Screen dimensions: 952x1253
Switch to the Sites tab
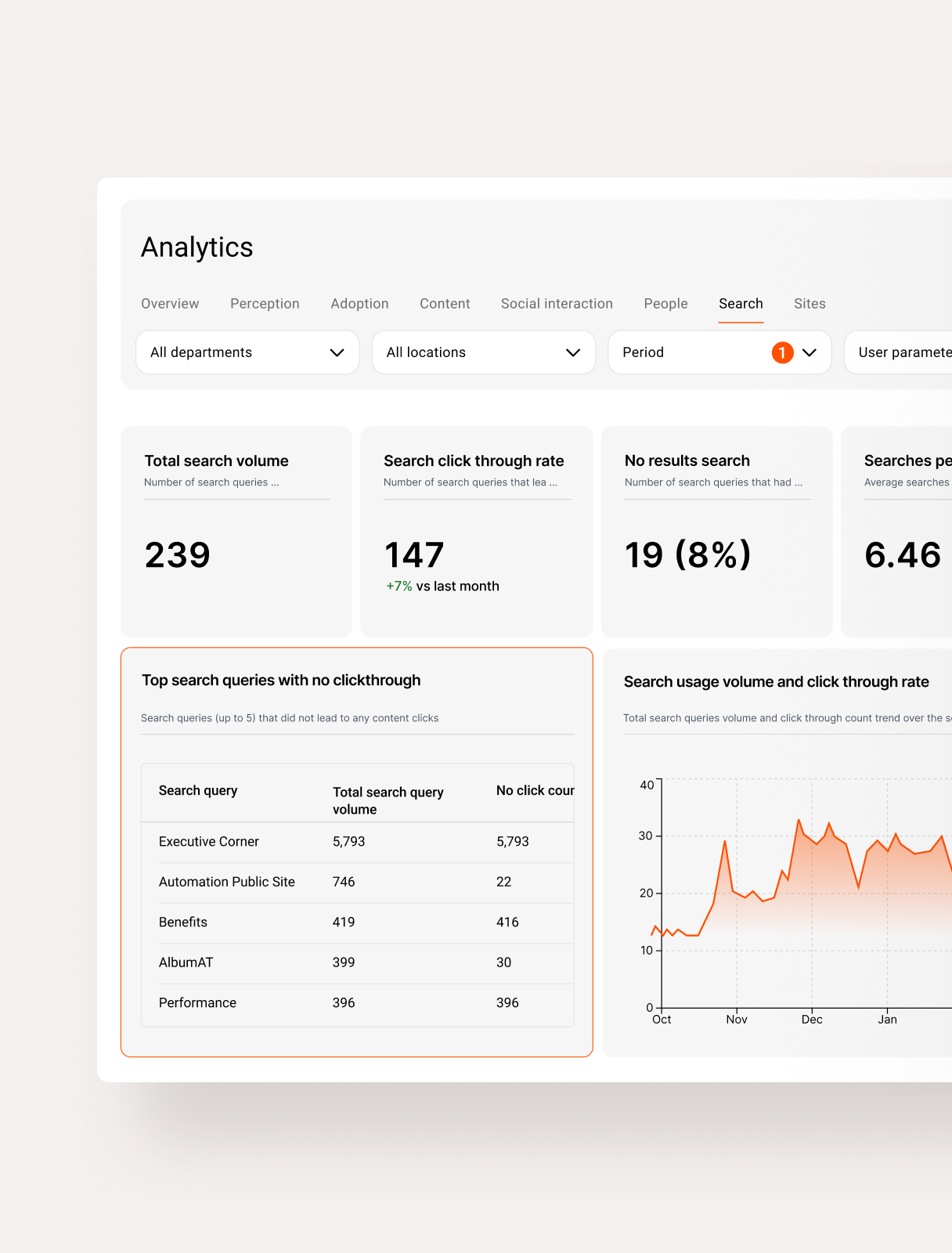click(x=810, y=304)
